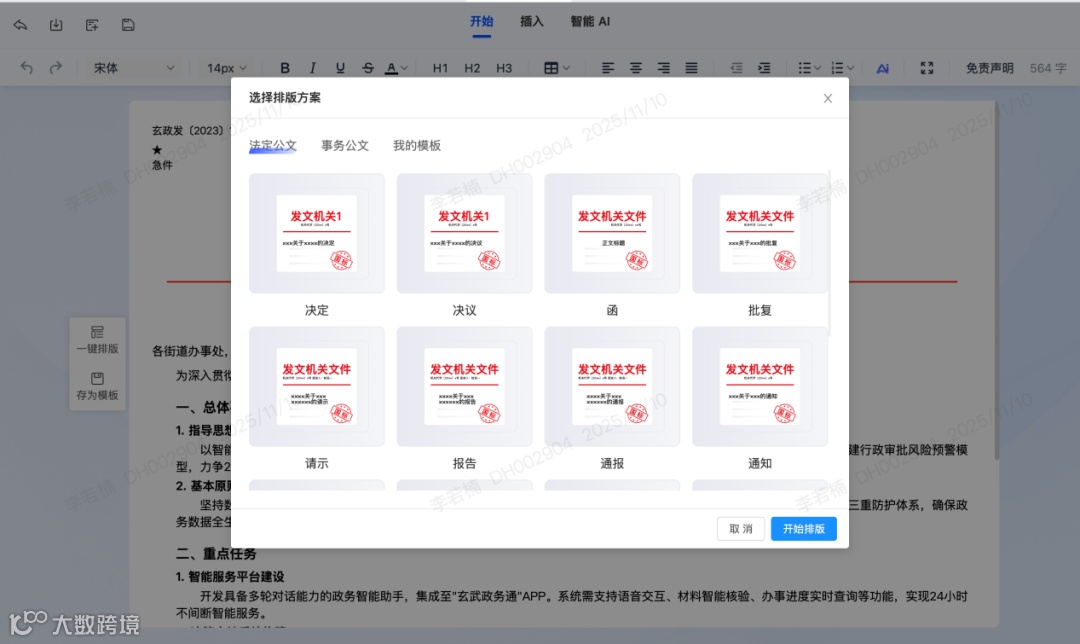Click the document page scrollbar

996,281
